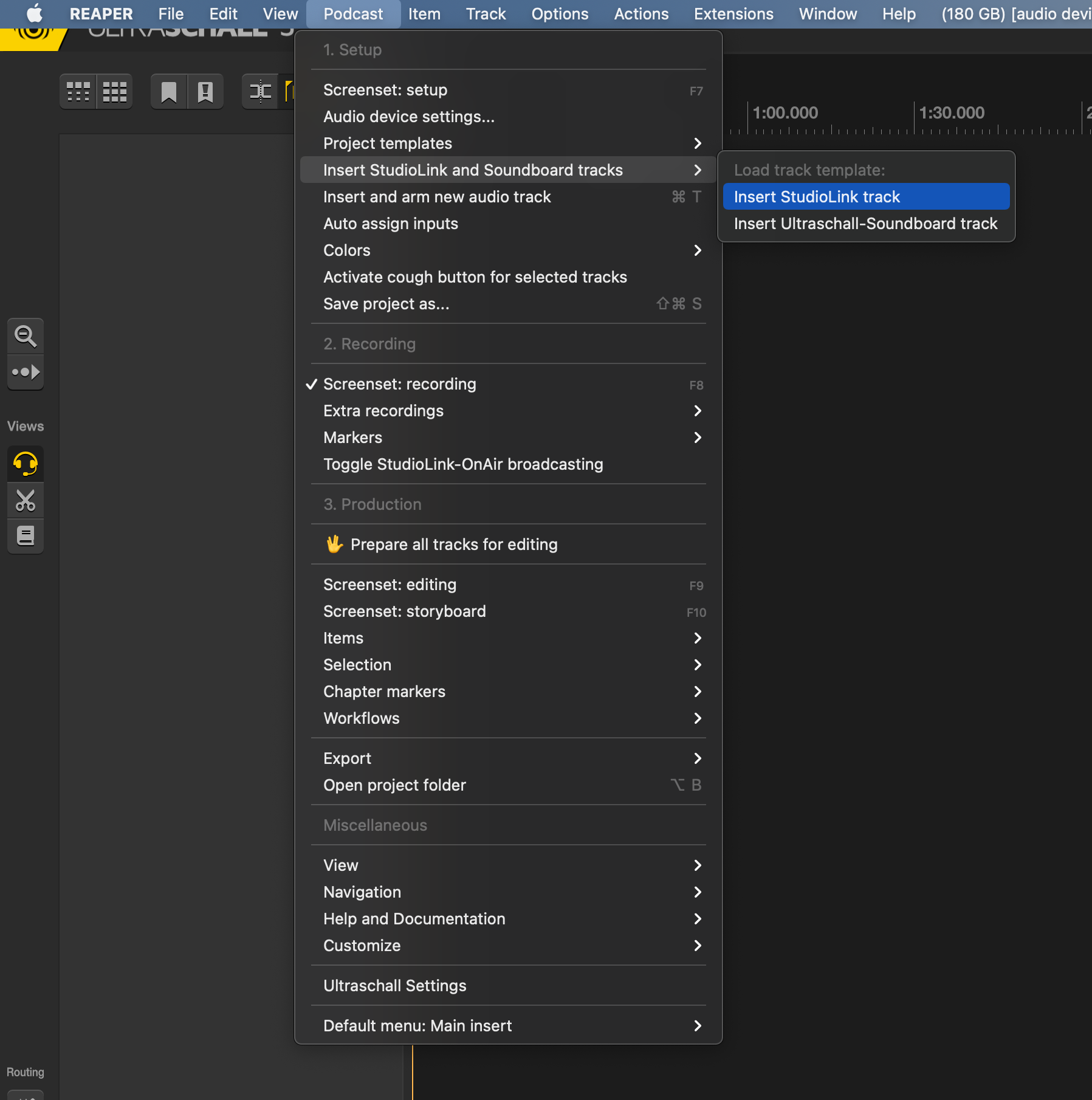This screenshot has height=1100, width=1092.
Task: Open the Edit menu
Action: (x=223, y=14)
